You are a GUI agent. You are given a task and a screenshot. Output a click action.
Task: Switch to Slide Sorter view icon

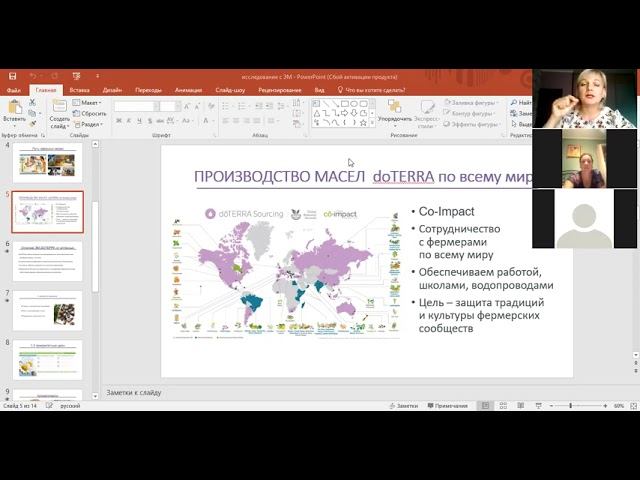[503, 406]
